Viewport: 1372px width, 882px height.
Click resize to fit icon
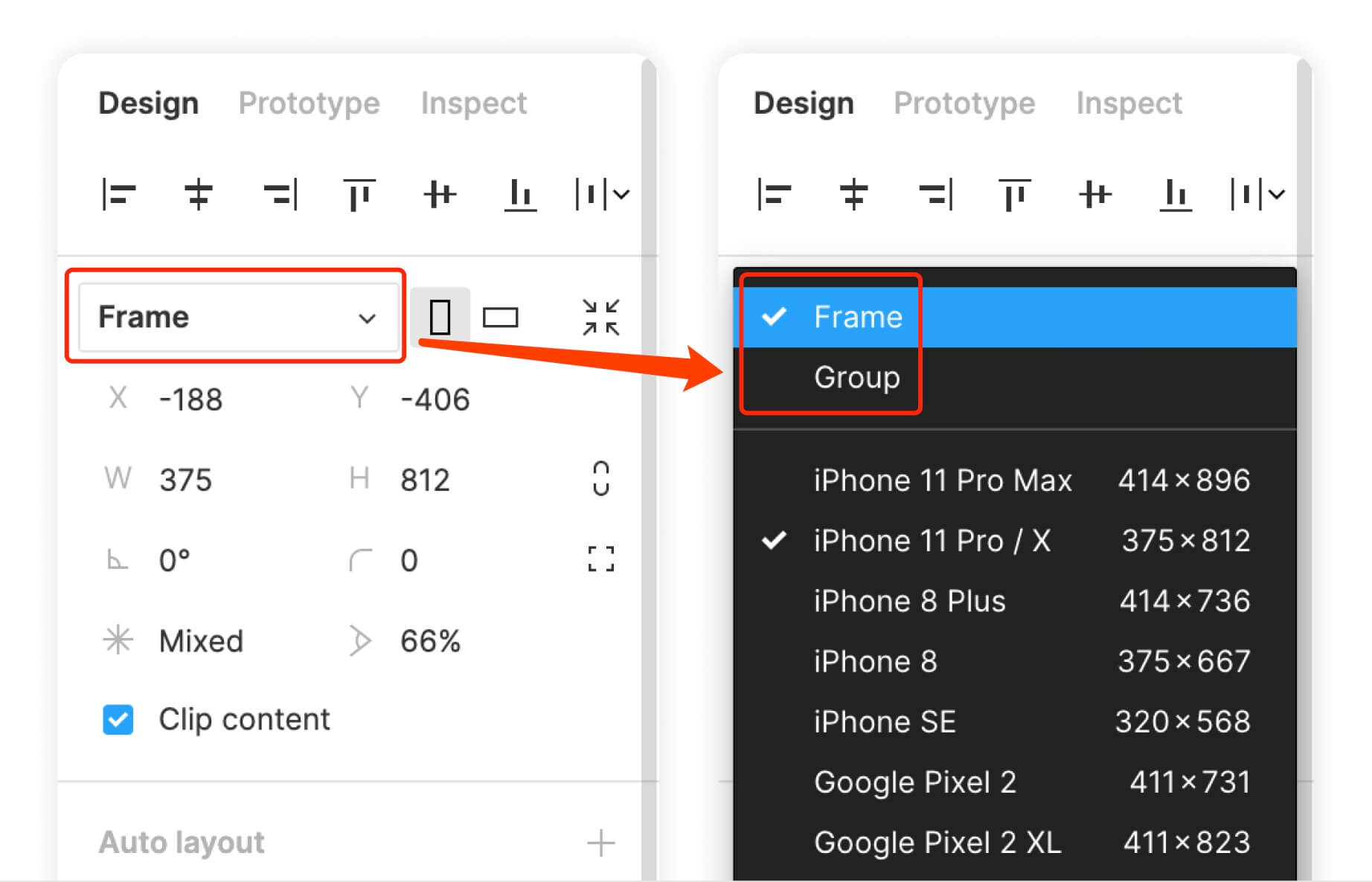[x=600, y=318]
